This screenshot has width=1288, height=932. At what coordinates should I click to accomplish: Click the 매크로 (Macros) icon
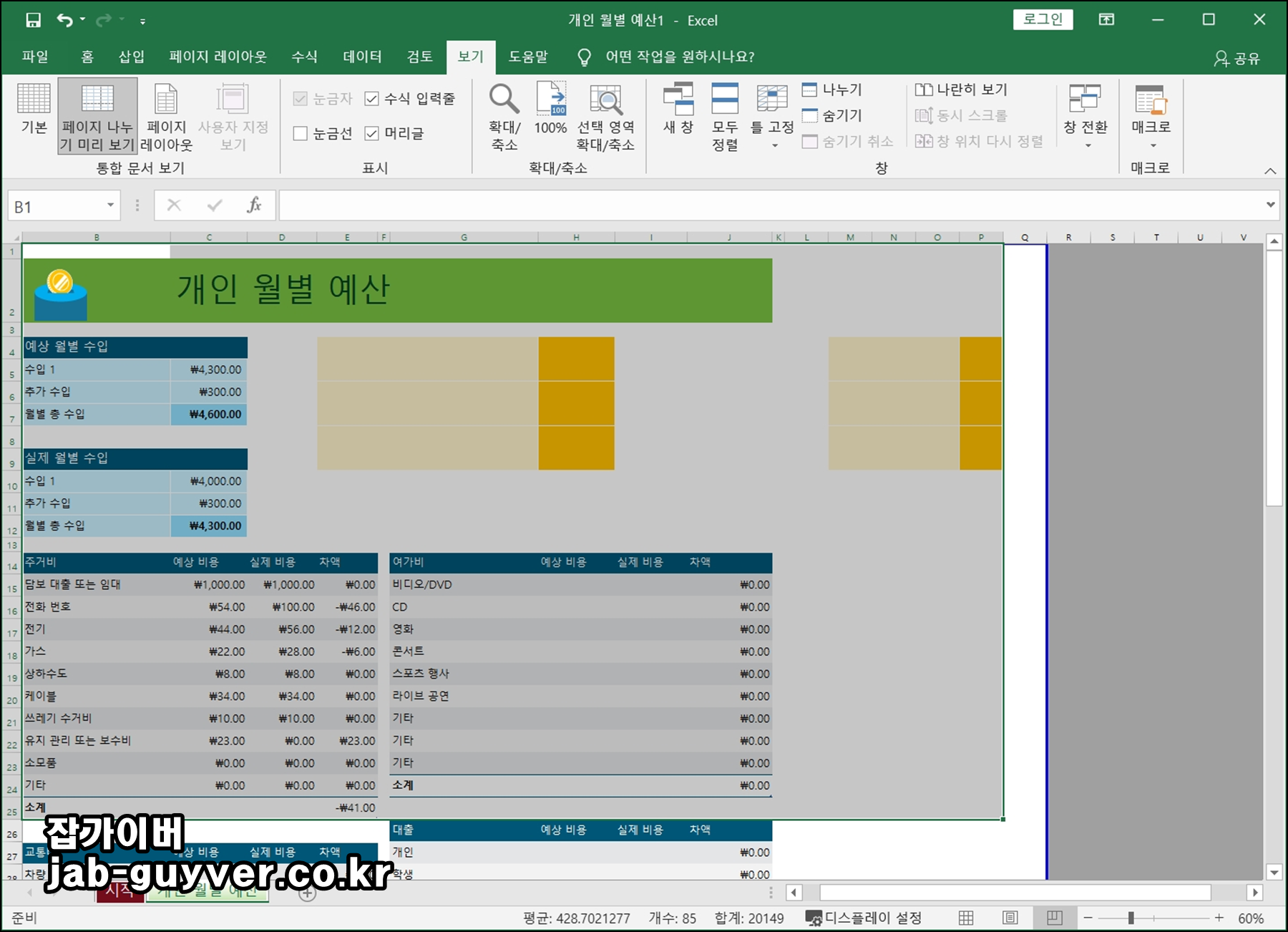(1151, 100)
